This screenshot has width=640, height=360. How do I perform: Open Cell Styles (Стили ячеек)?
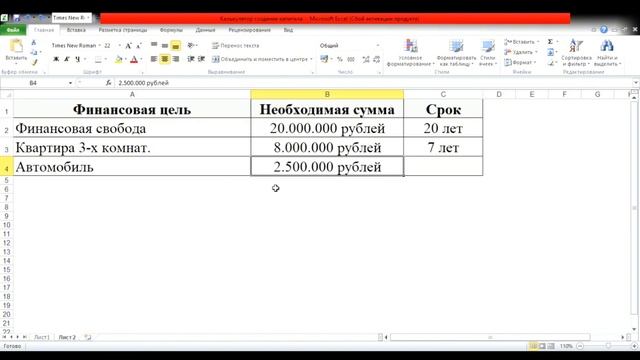pyautogui.click(x=488, y=53)
